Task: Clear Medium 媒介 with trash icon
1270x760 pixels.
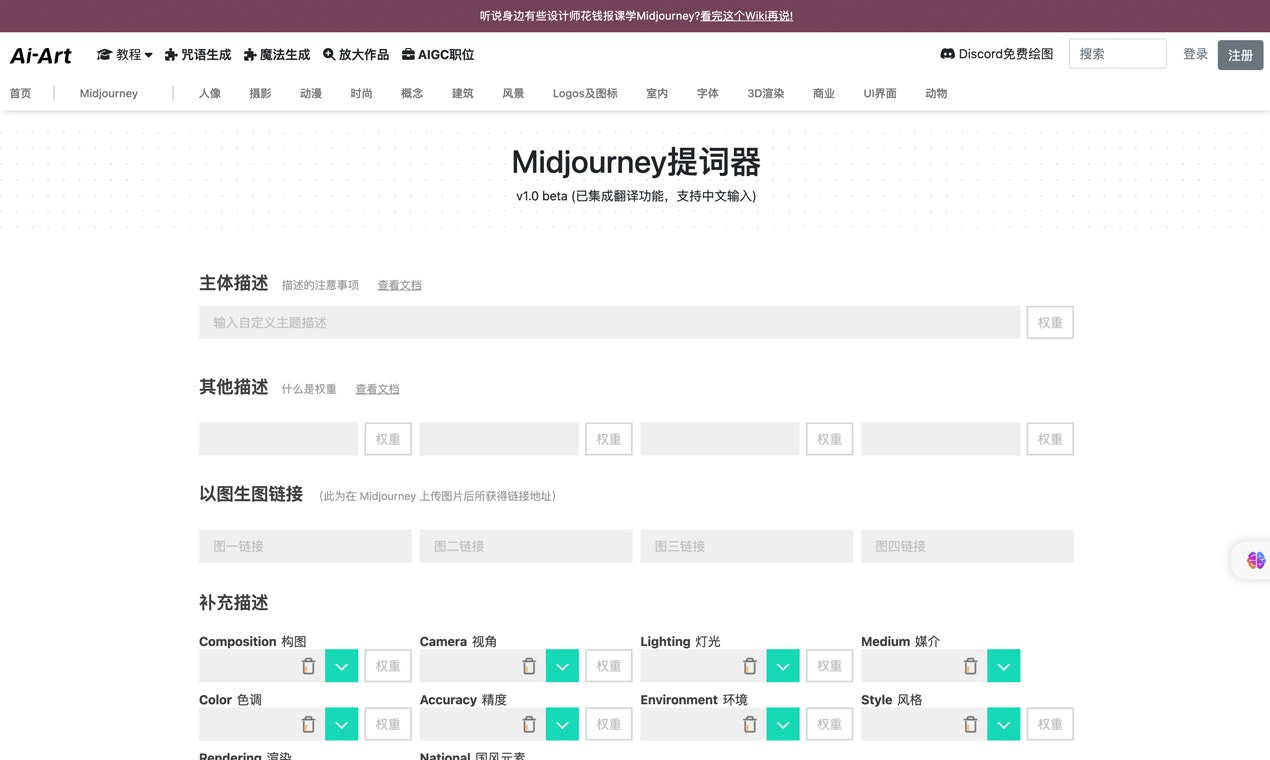Action: coord(970,666)
